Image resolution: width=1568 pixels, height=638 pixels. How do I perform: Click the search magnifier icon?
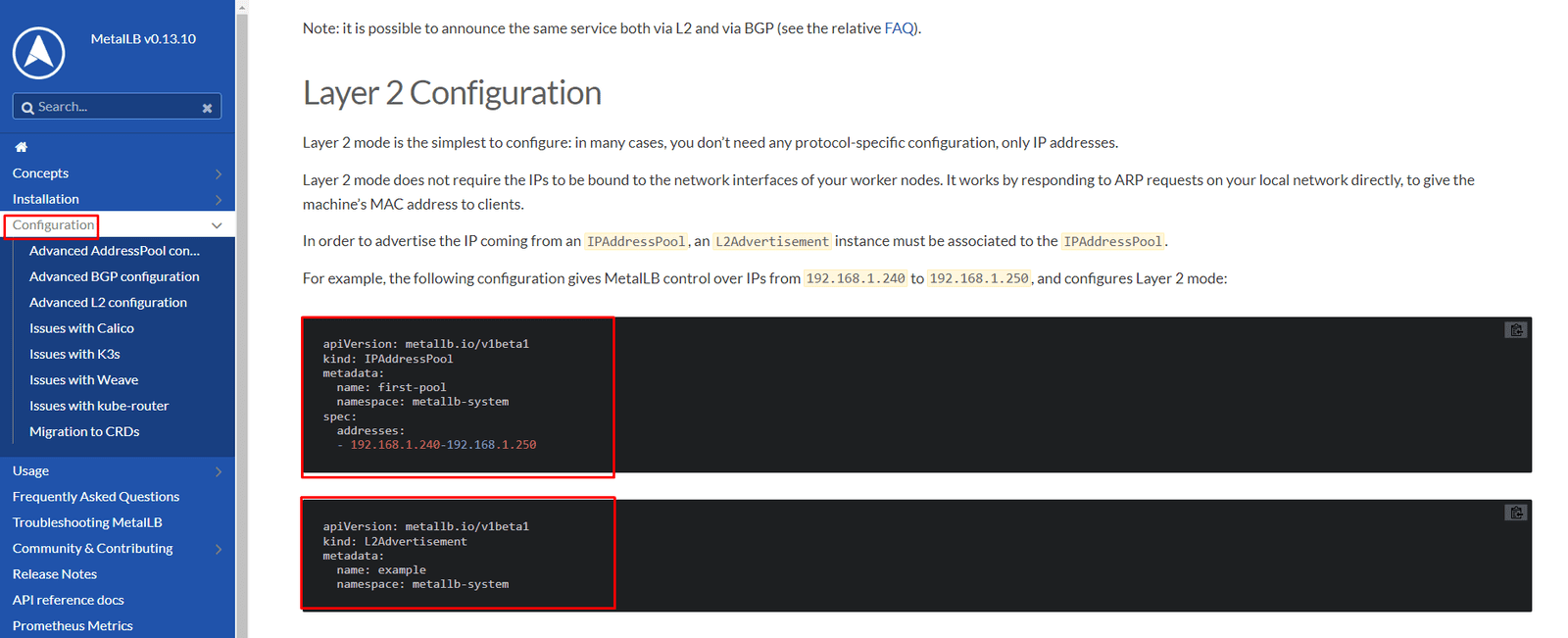tap(27, 108)
